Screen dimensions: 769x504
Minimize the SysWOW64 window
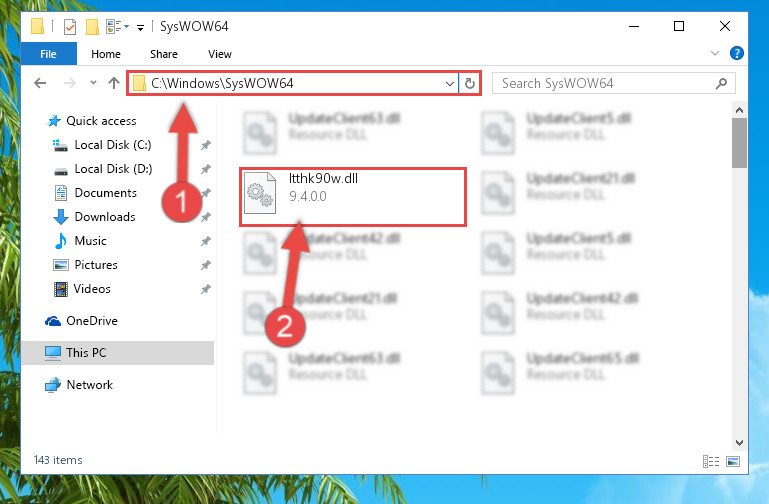tap(634, 26)
